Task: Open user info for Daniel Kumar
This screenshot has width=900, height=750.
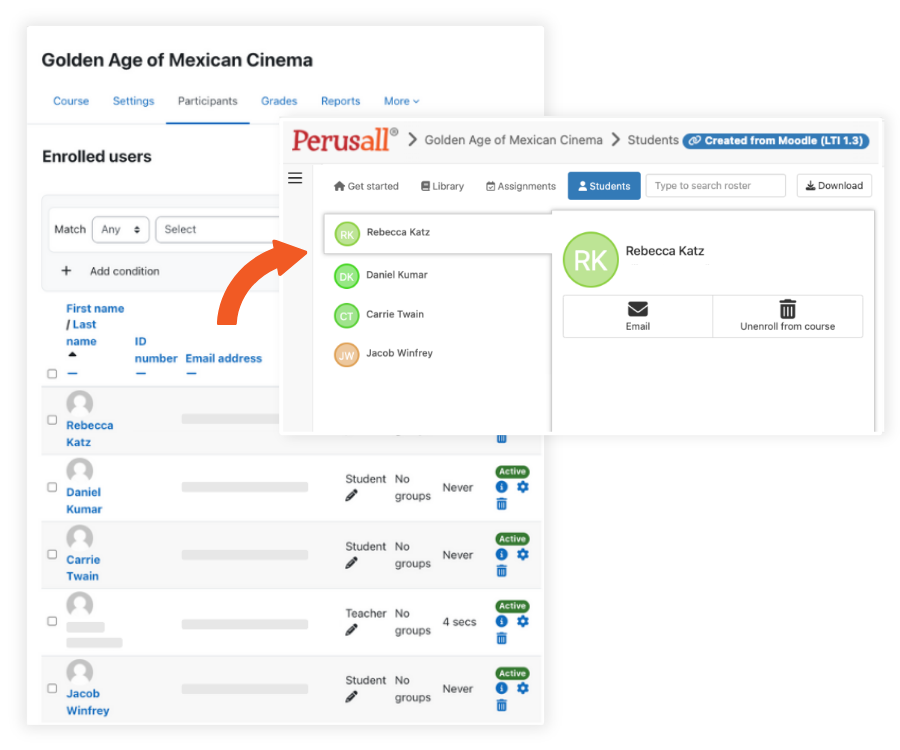Action: pos(501,487)
